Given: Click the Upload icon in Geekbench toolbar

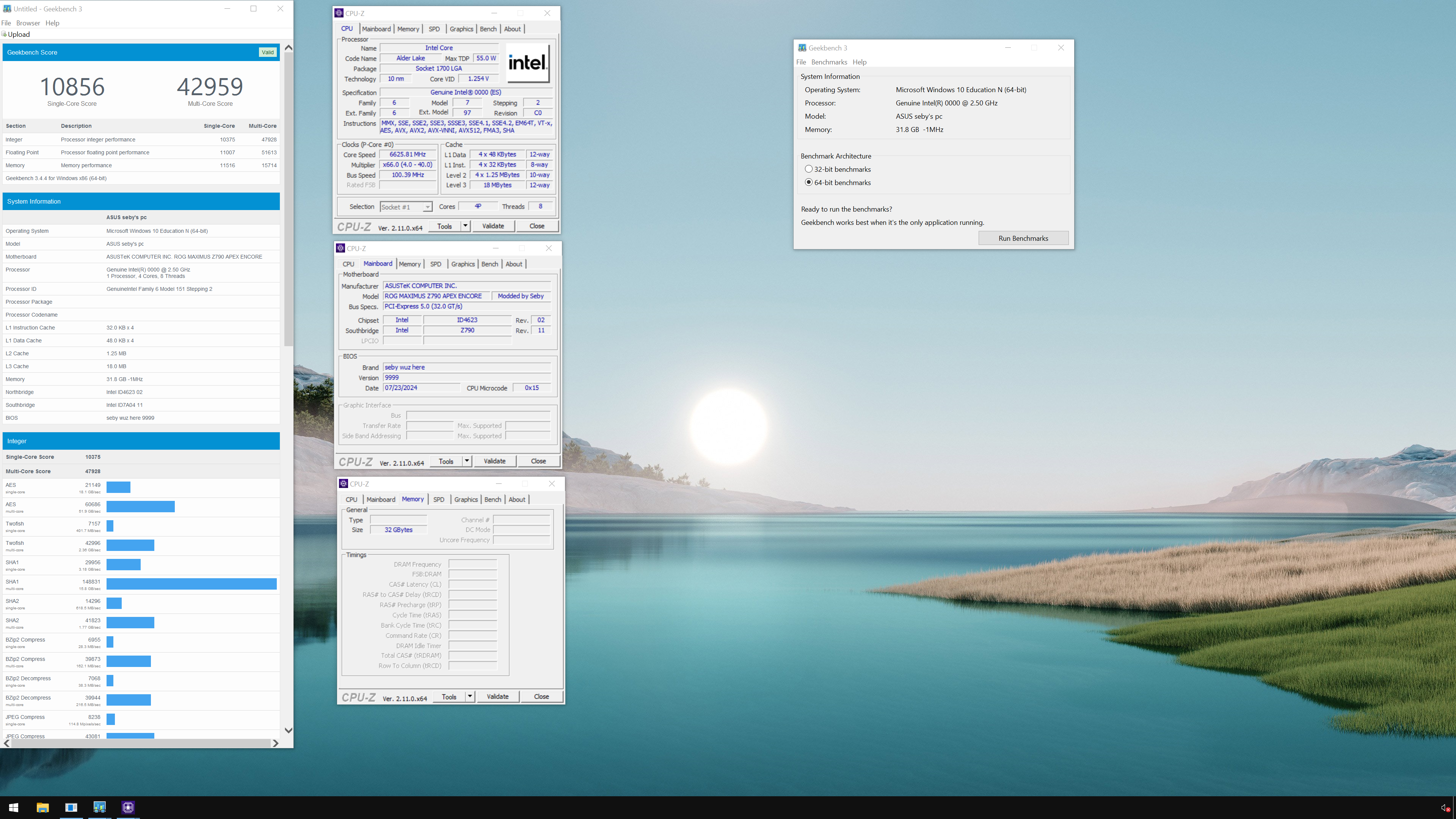Looking at the screenshot, I should tap(4, 35).
